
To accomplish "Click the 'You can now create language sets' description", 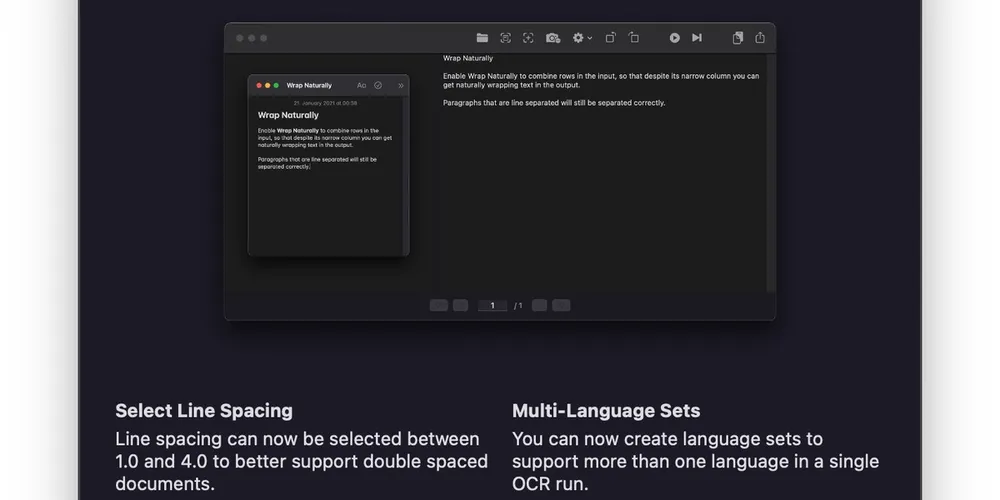I will click(x=696, y=461).
